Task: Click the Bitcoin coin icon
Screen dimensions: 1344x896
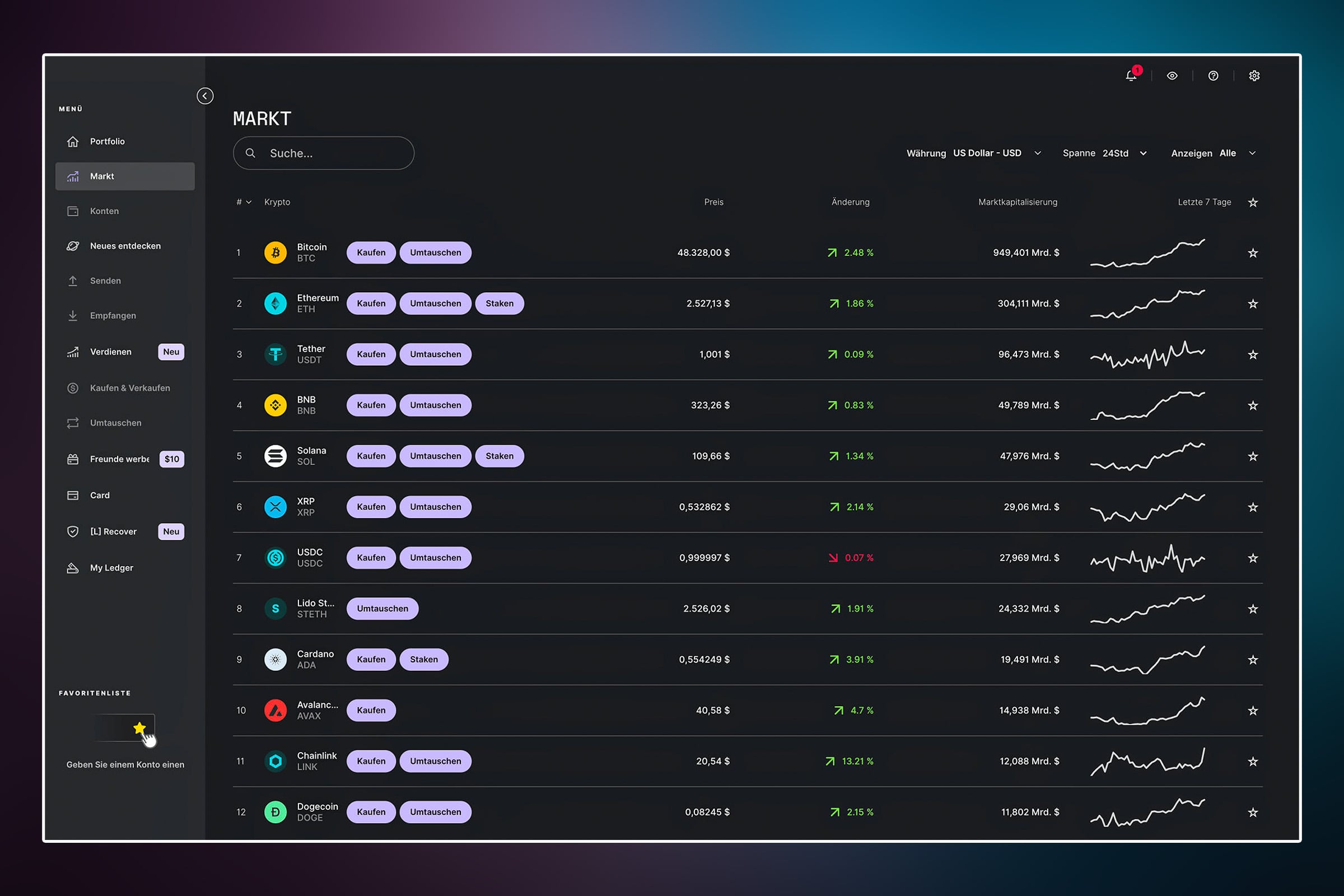Action: pyautogui.click(x=276, y=253)
